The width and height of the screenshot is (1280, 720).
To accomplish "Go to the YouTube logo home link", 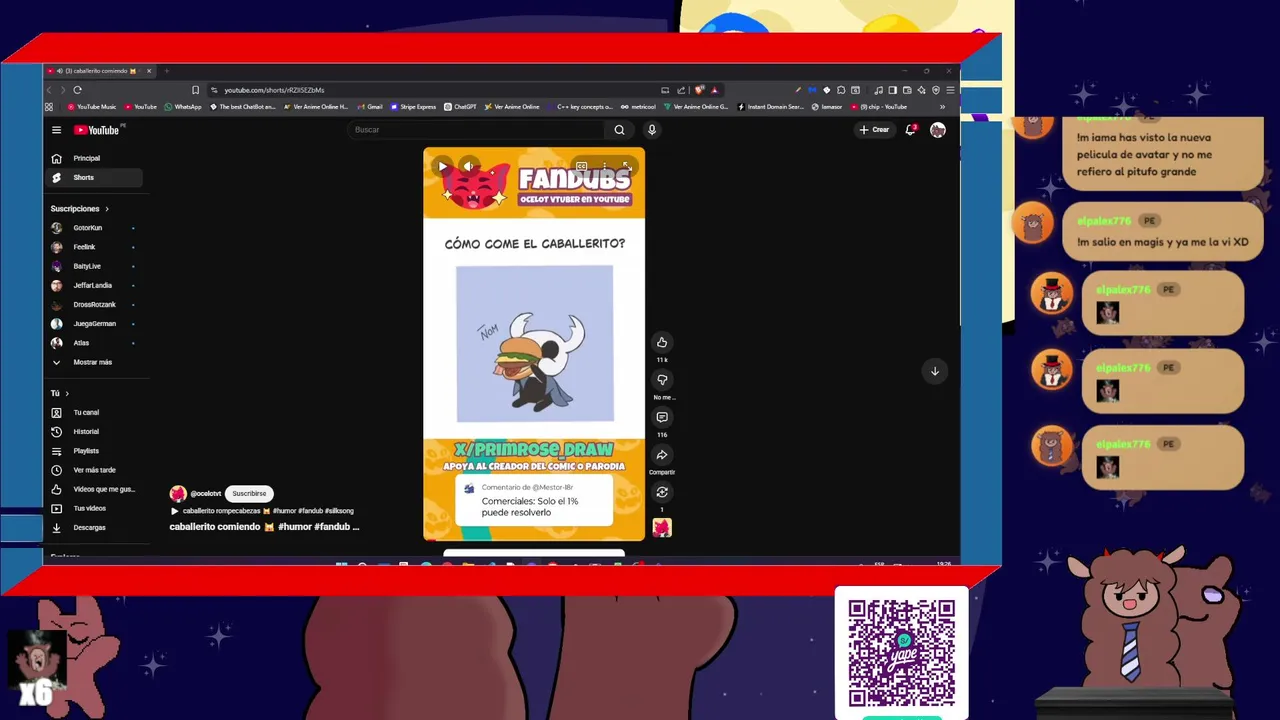I will [97, 130].
